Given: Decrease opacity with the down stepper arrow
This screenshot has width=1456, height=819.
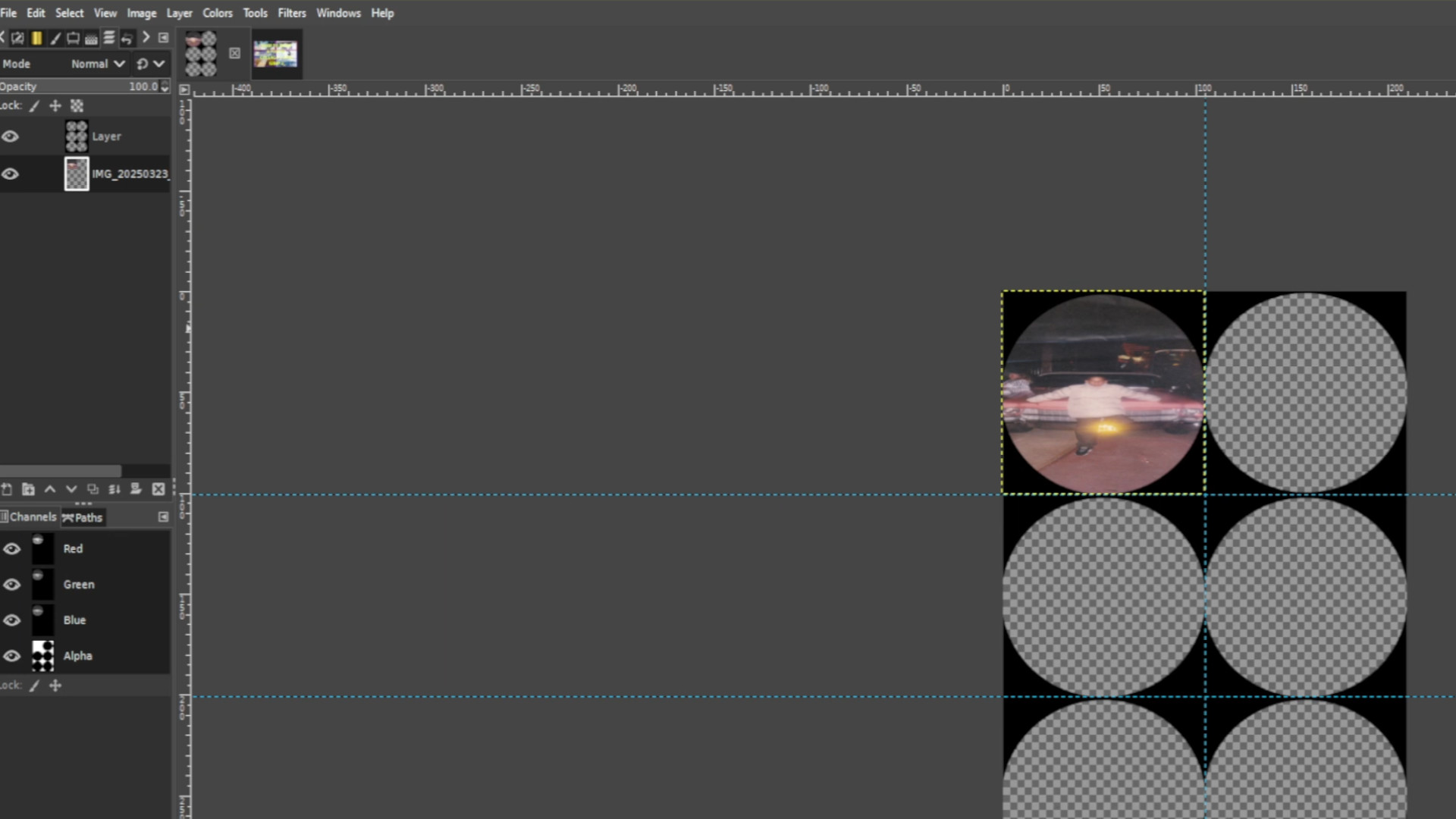Looking at the screenshot, I should tap(165, 89).
